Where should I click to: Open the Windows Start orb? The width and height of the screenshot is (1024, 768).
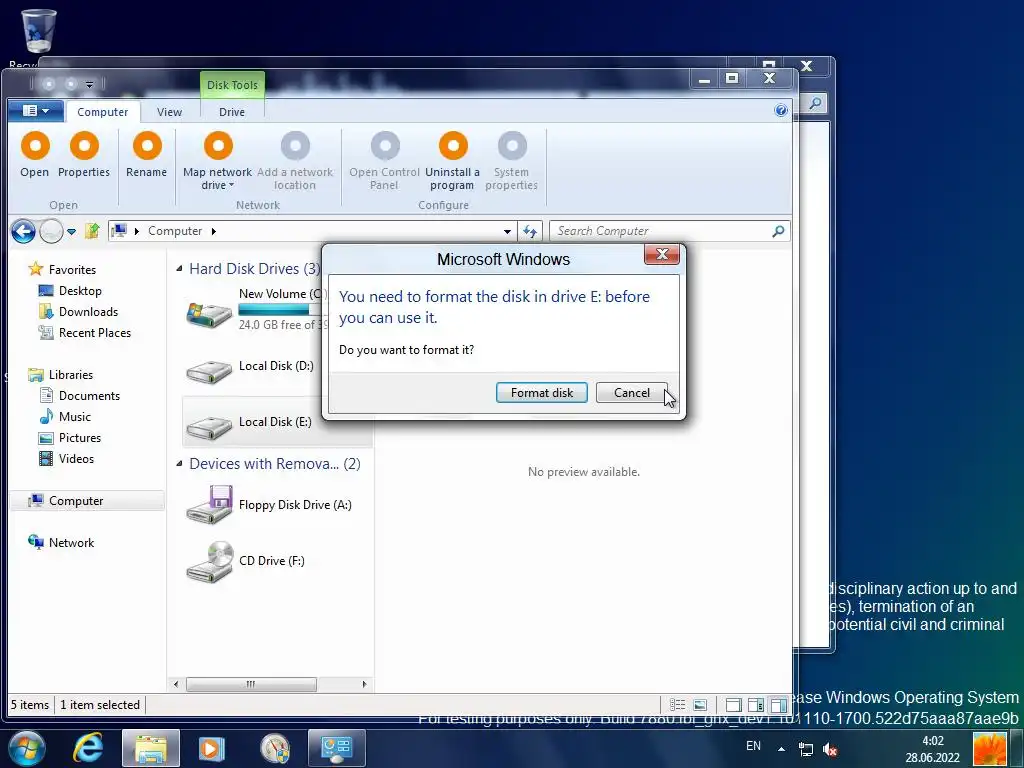(x=26, y=748)
